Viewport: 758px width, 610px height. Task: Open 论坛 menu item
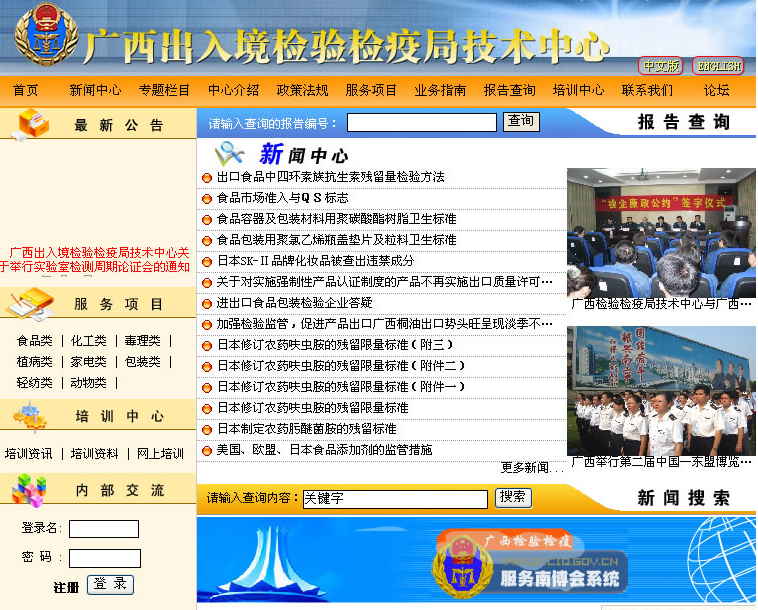(x=716, y=90)
